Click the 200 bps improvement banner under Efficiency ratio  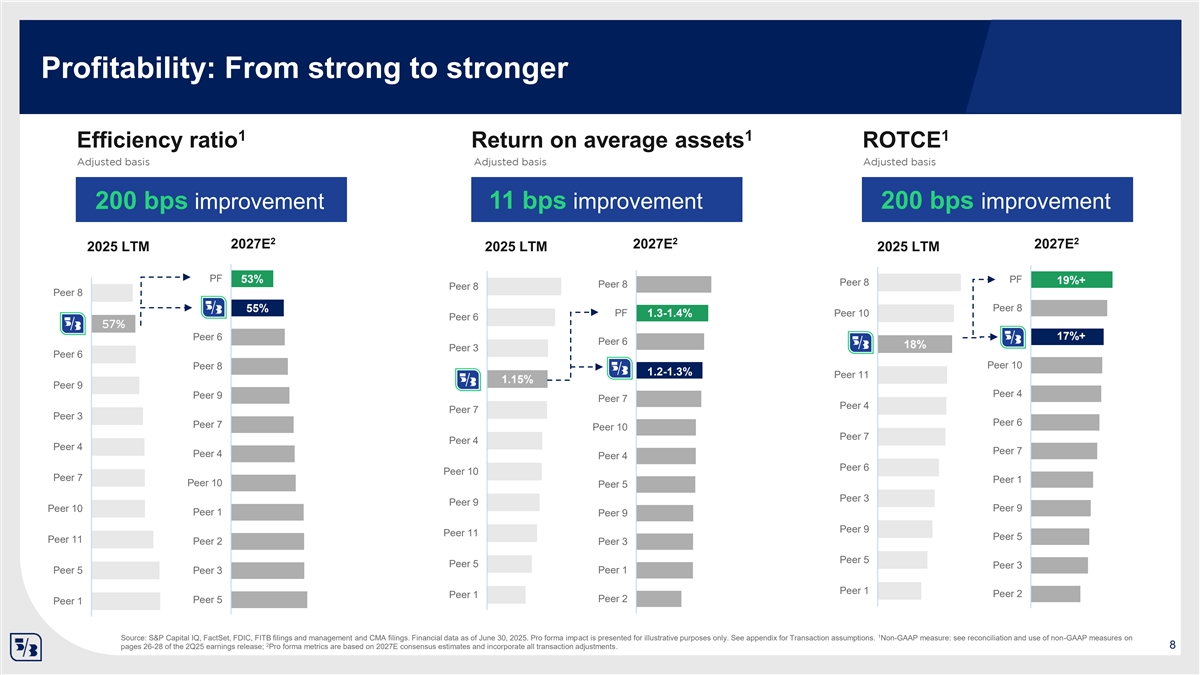click(x=212, y=201)
